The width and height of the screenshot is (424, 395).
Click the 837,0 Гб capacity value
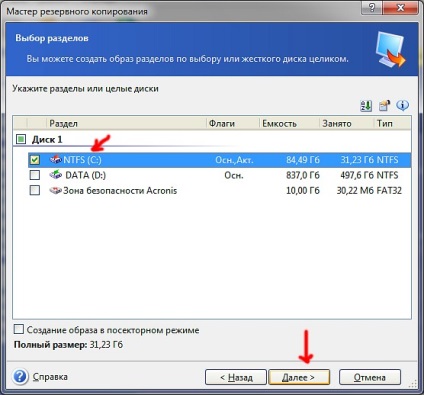pos(303,175)
